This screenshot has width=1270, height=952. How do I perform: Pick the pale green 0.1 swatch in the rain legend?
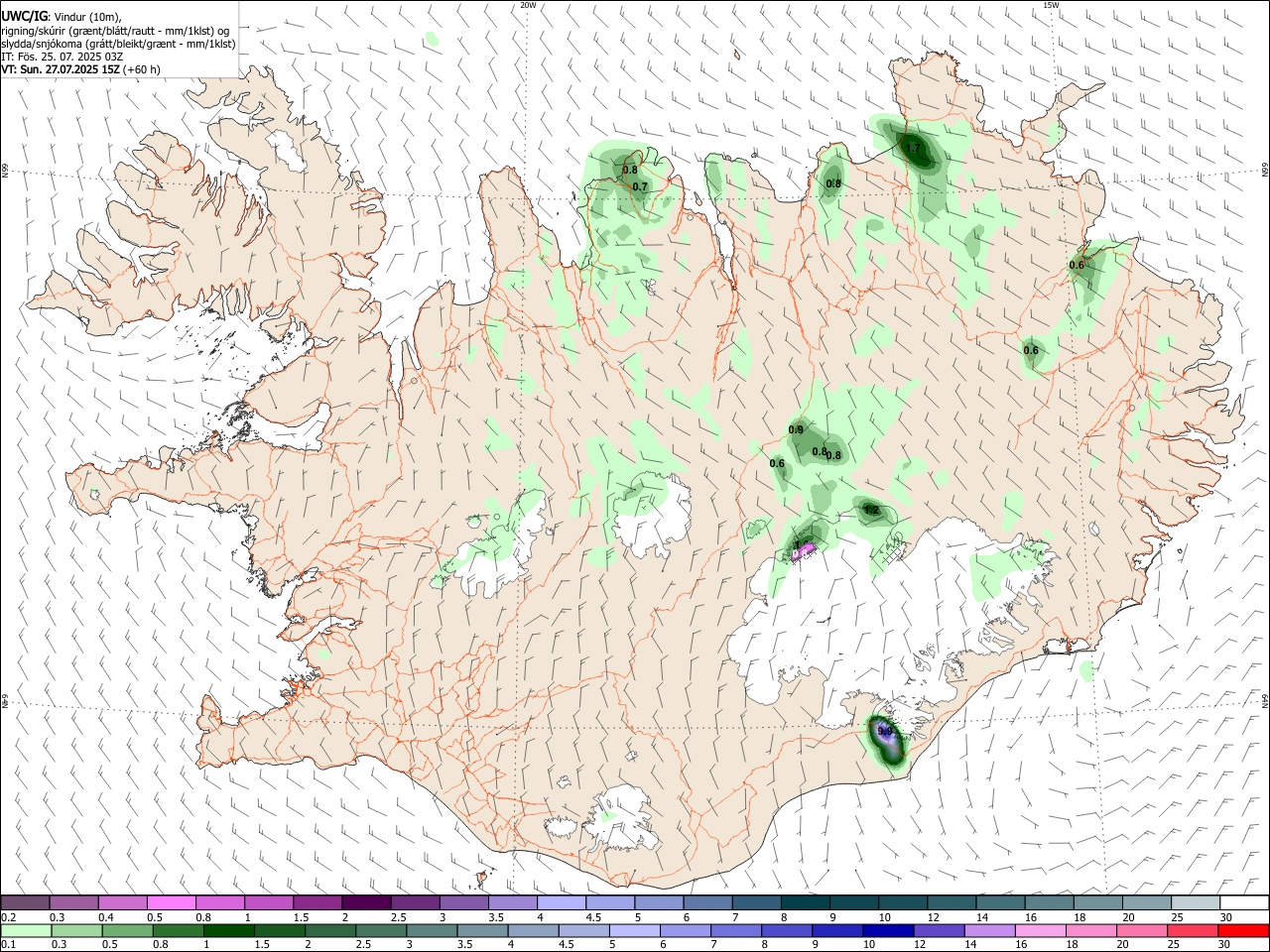pyautogui.click(x=26, y=930)
